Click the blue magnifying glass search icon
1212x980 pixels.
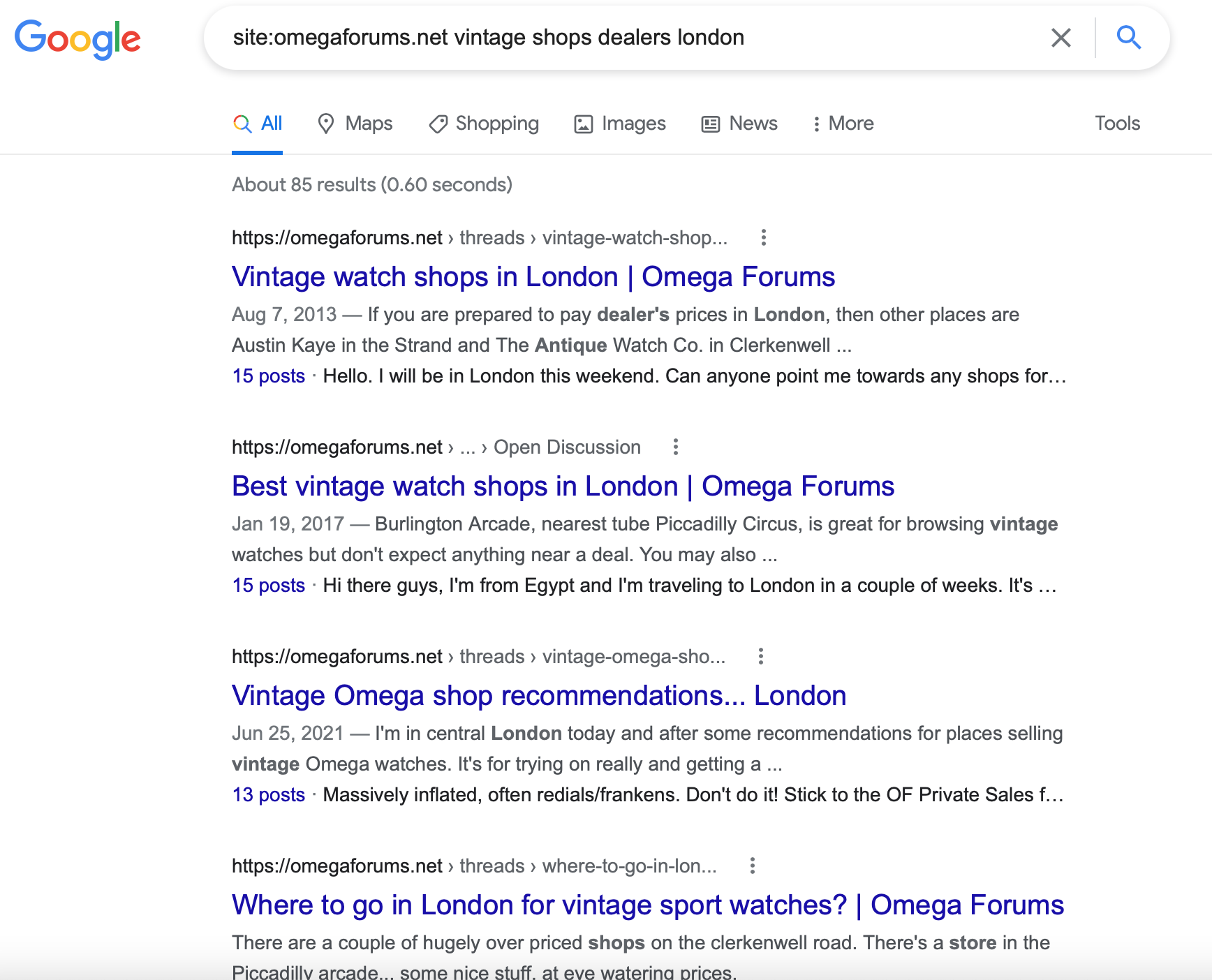point(1128,38)
